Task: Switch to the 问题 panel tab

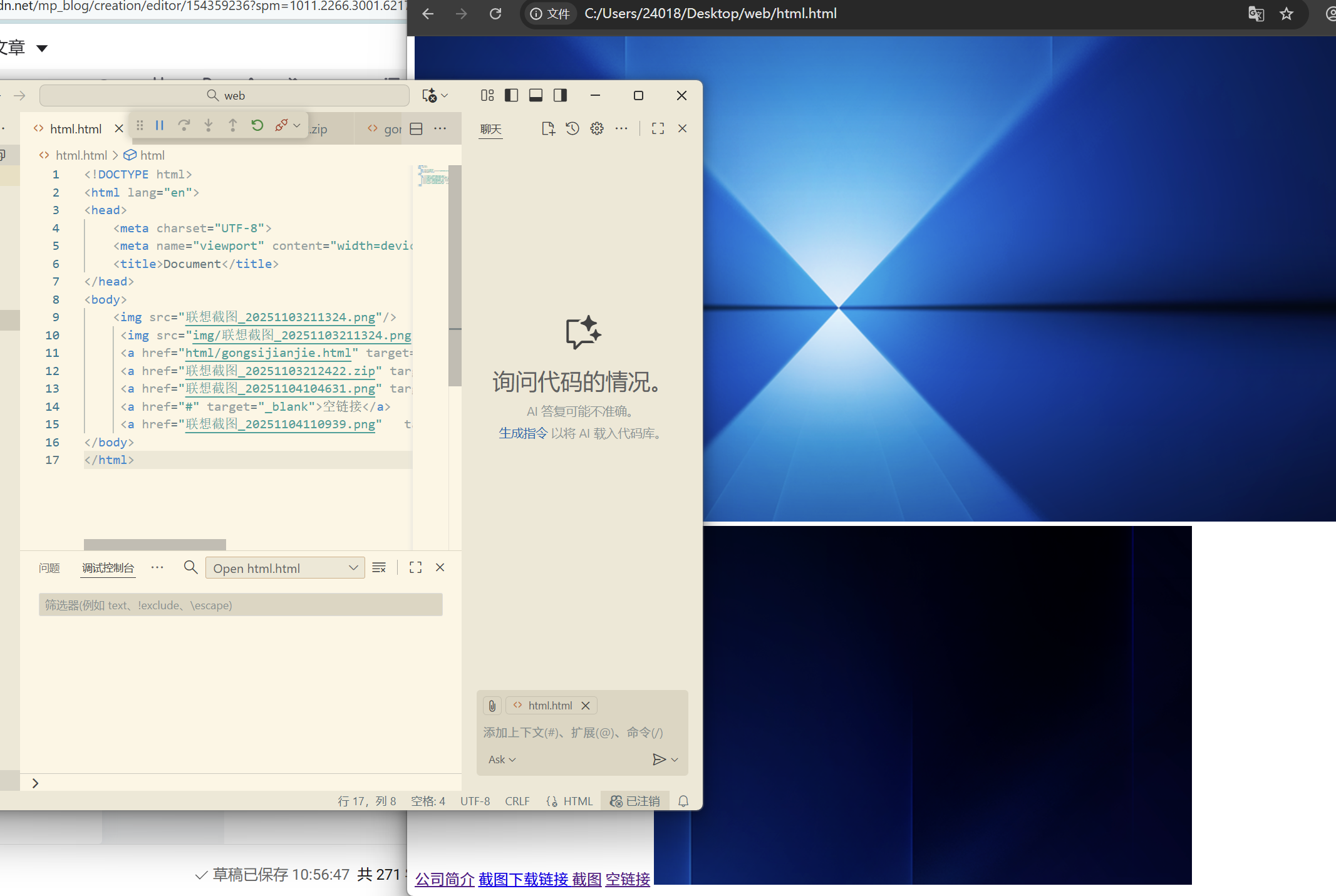Action: pos(49,568)
